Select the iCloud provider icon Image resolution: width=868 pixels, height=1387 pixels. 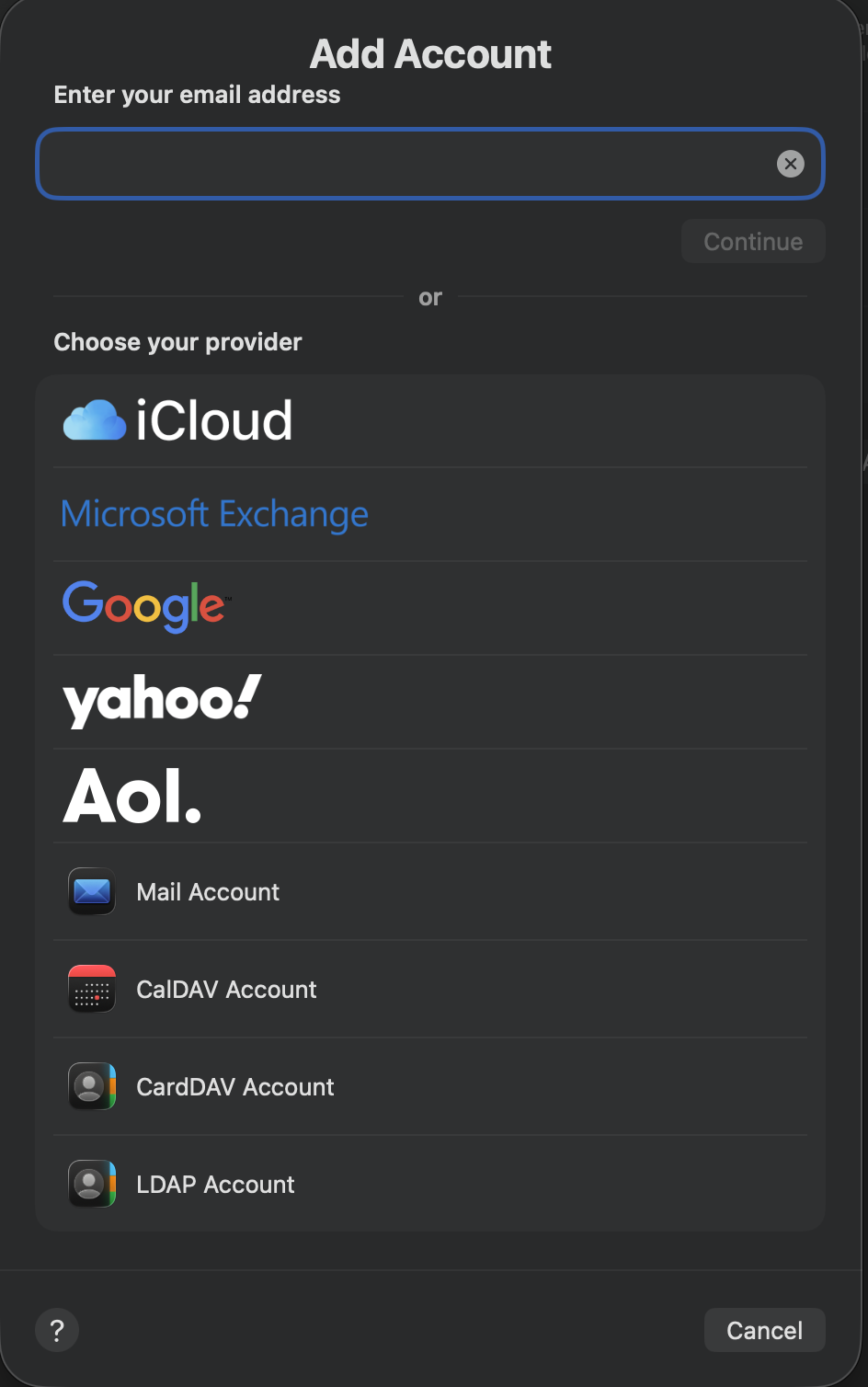tap(93, 420)
